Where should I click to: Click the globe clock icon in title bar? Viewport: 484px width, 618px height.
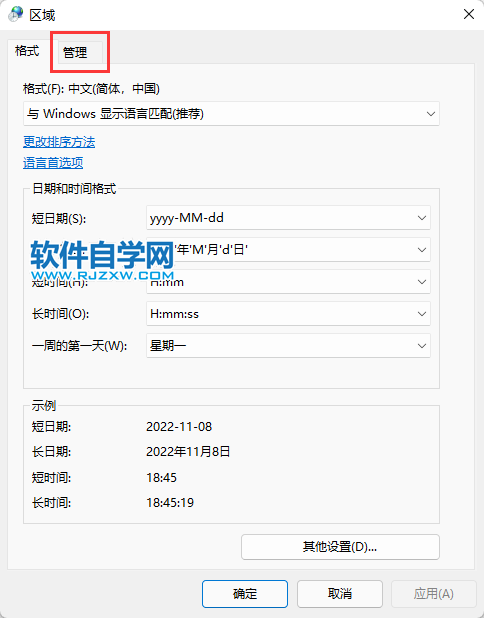(x=15, y=15)
